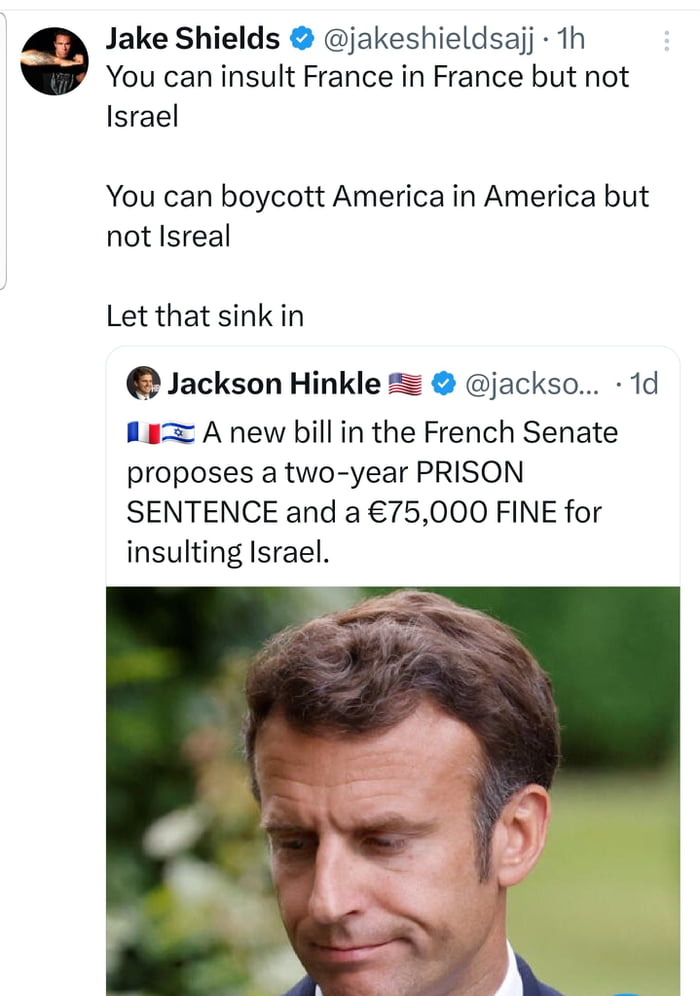Click the US flag emoji beside Jackson Hinkle
This screenshot has width=700, height=996.
(405, 383)
